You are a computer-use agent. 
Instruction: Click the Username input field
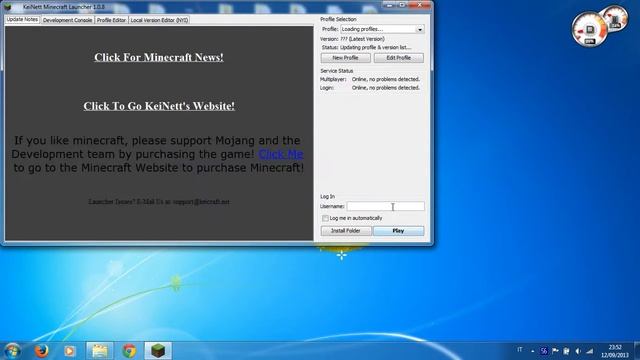(x=385, y=206)
